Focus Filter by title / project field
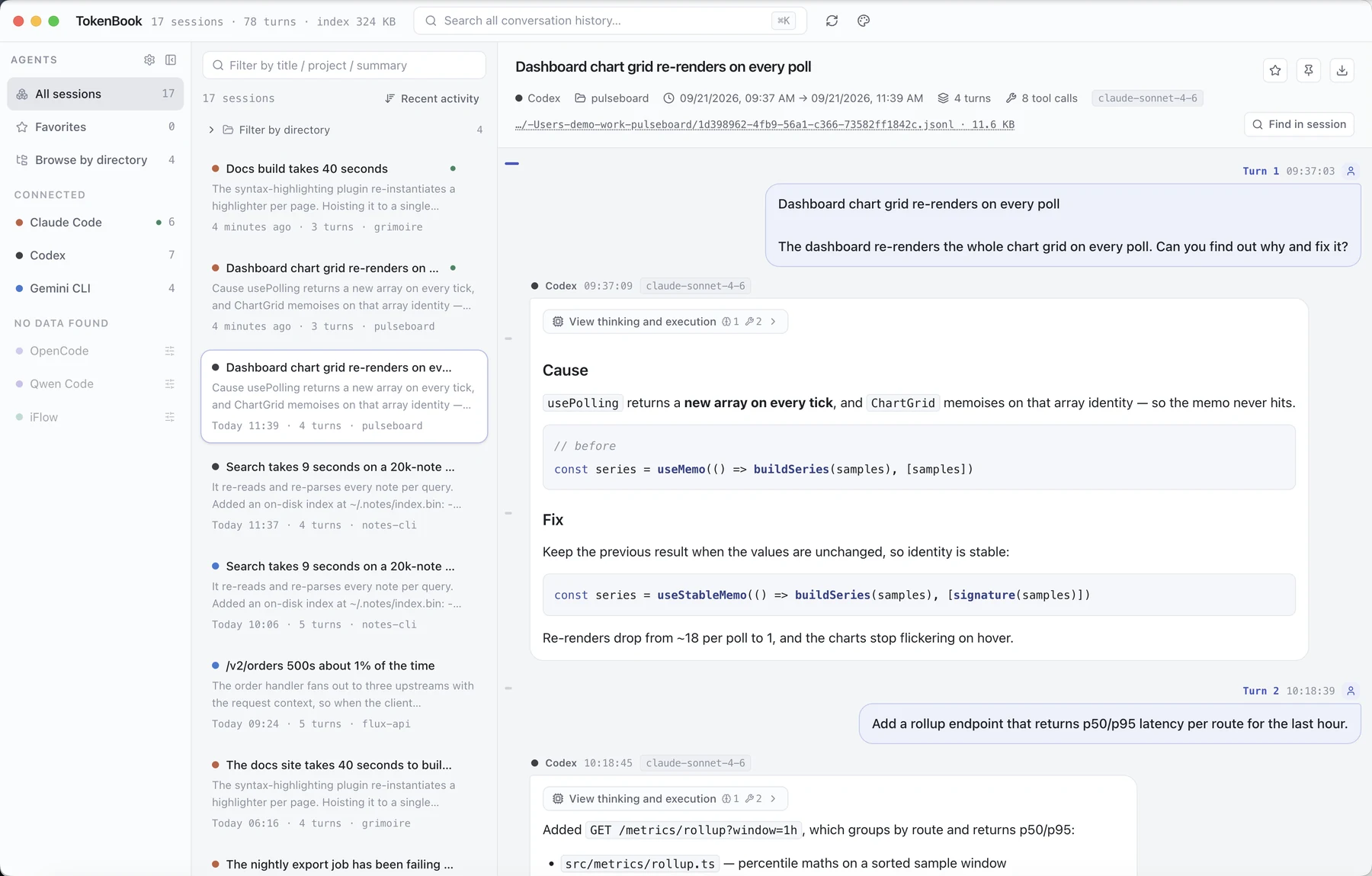Screen dimensions: 1372x876 pos(345,66)
